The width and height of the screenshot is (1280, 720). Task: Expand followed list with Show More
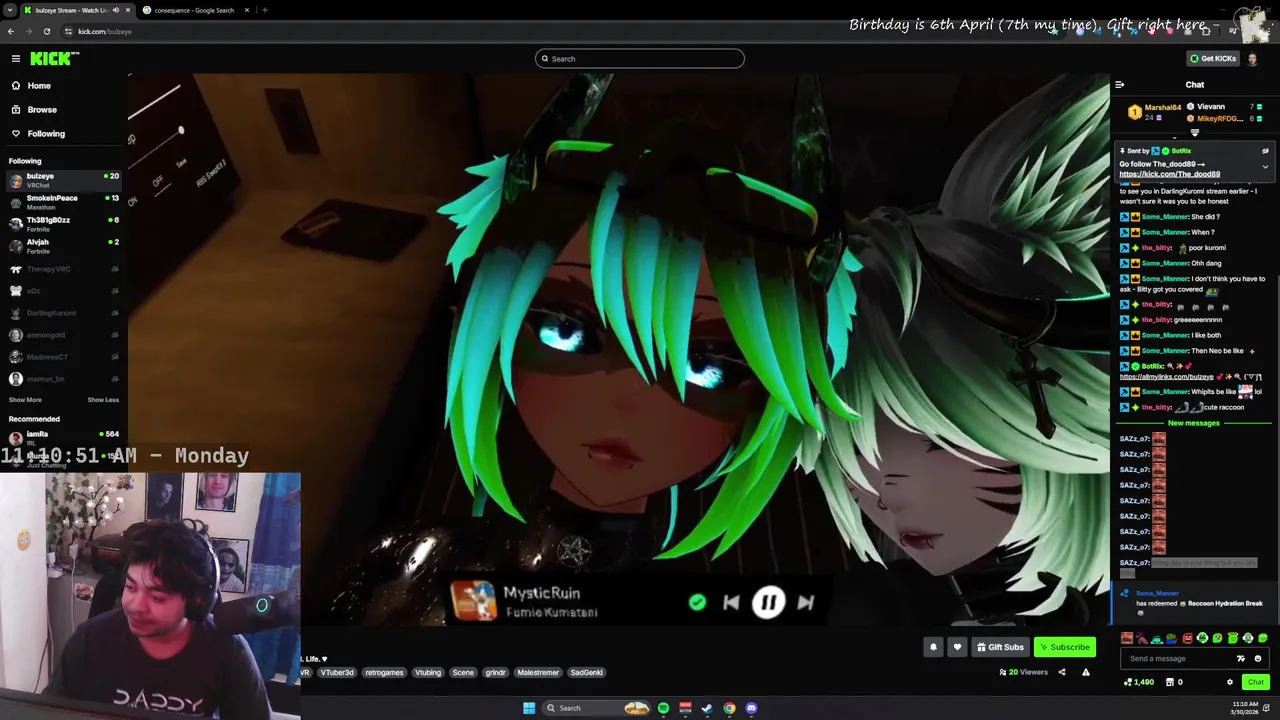point(25,400)
